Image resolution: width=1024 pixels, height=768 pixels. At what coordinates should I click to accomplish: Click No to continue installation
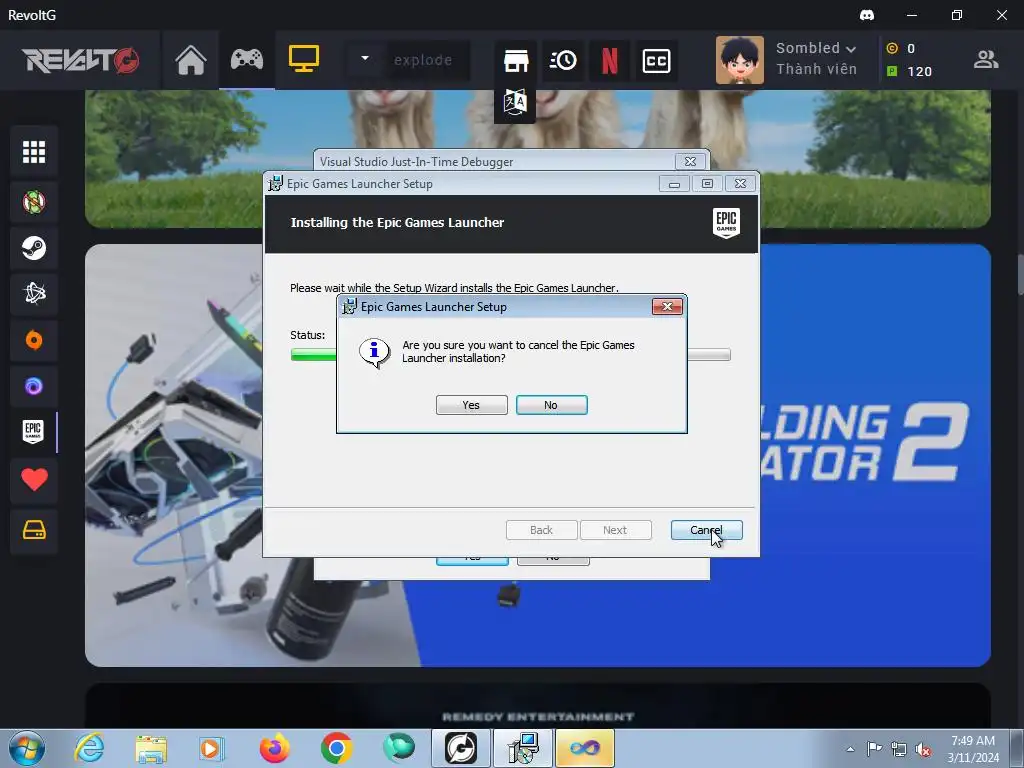(551, 405)
